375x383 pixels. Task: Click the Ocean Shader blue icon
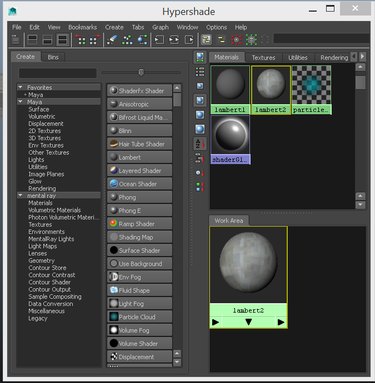click(x=114, y=184)
